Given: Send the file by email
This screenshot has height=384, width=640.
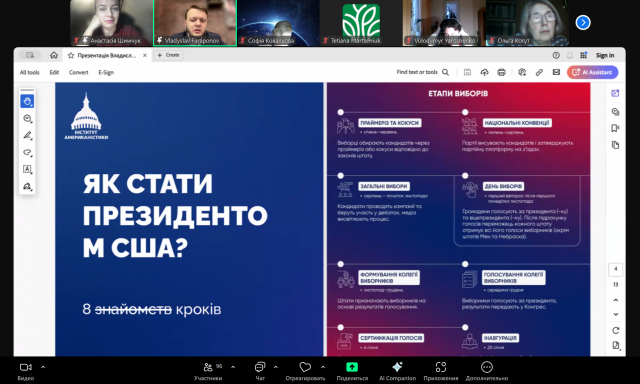Looking at the screenshot, I should [x=556, y=72].
